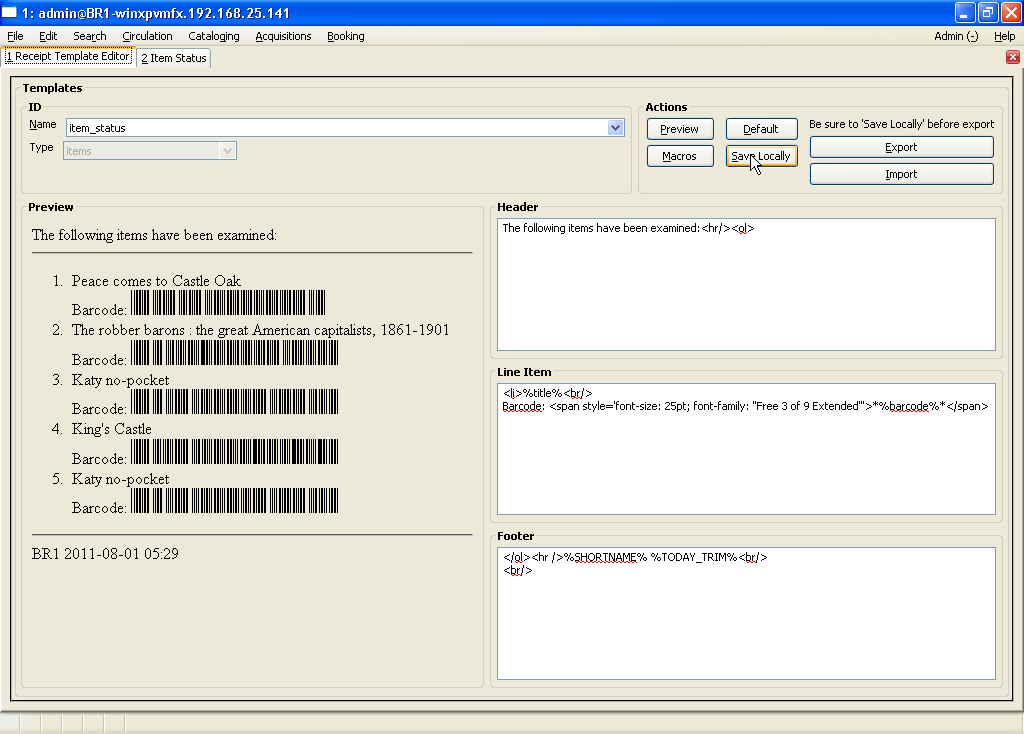Viewport: 1024px width, 734px height.
Task: Open the Cataloging menu
Action: [x=214, y=36]
